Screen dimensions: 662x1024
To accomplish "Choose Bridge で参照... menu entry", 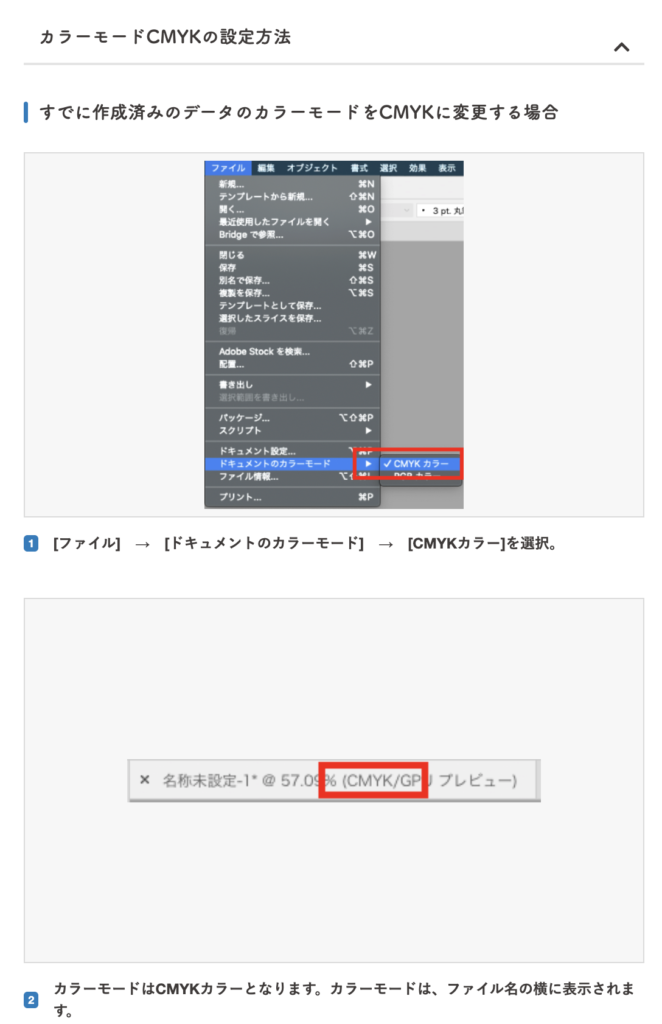I will click(251, 235).
